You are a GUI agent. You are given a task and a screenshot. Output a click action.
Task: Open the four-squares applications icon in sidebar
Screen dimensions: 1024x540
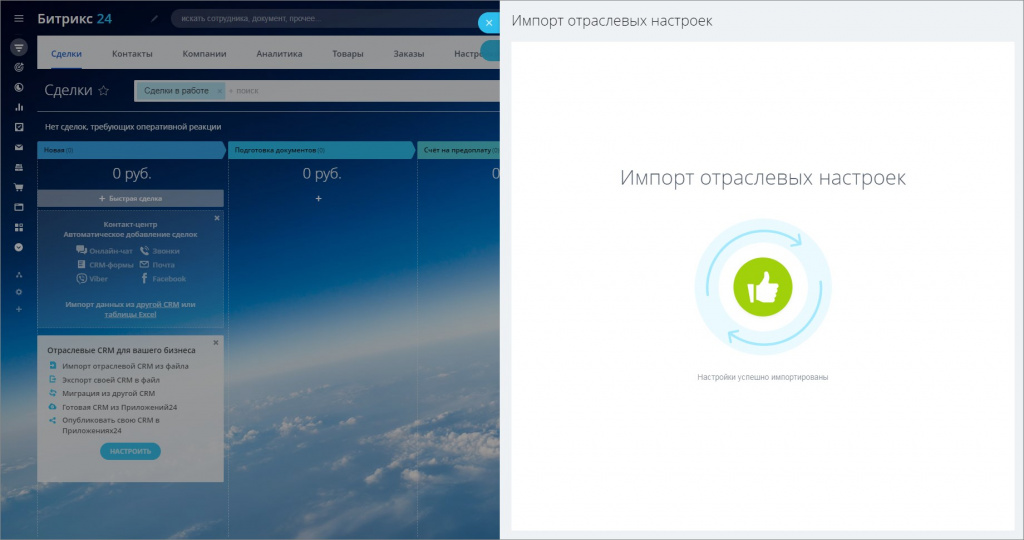pos(19,227)
